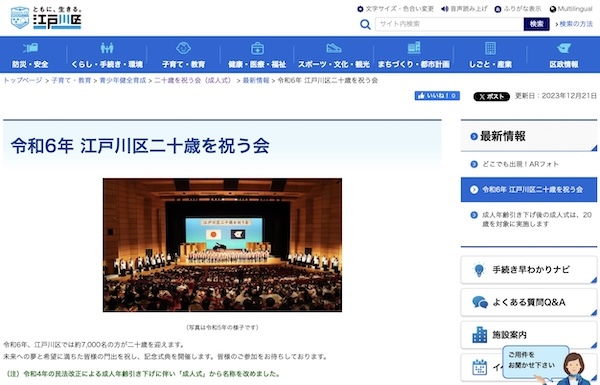Open the 検索の方法 link
Viewport: 600px width, 385px height.
pos(576,24)
